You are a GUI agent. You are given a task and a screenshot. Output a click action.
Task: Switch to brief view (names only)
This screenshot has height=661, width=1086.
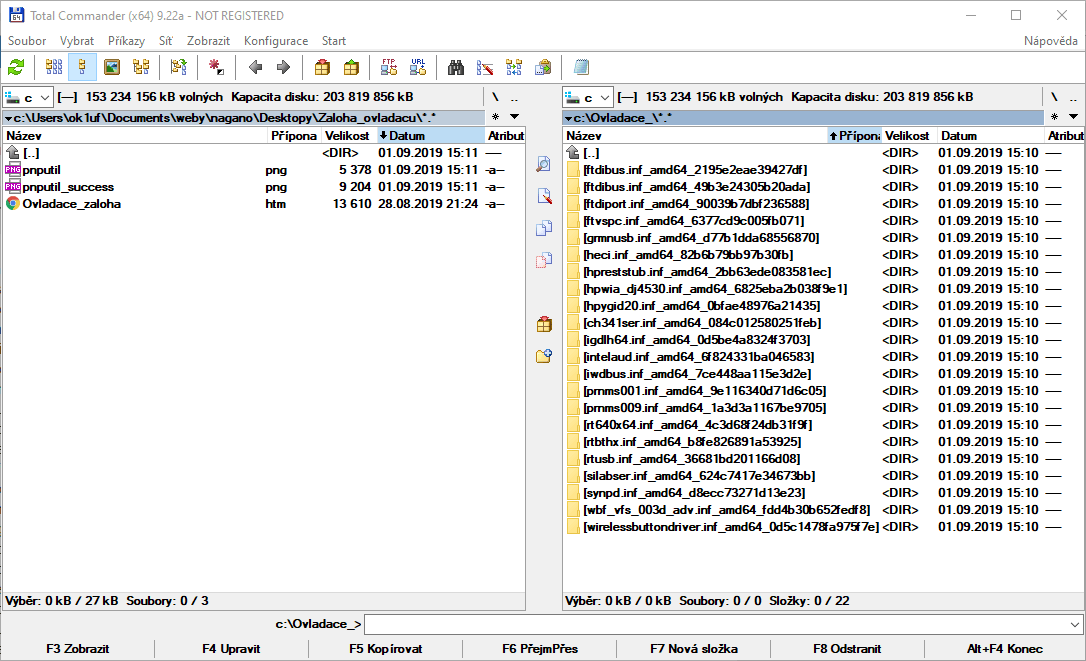[x=54, y=68]
